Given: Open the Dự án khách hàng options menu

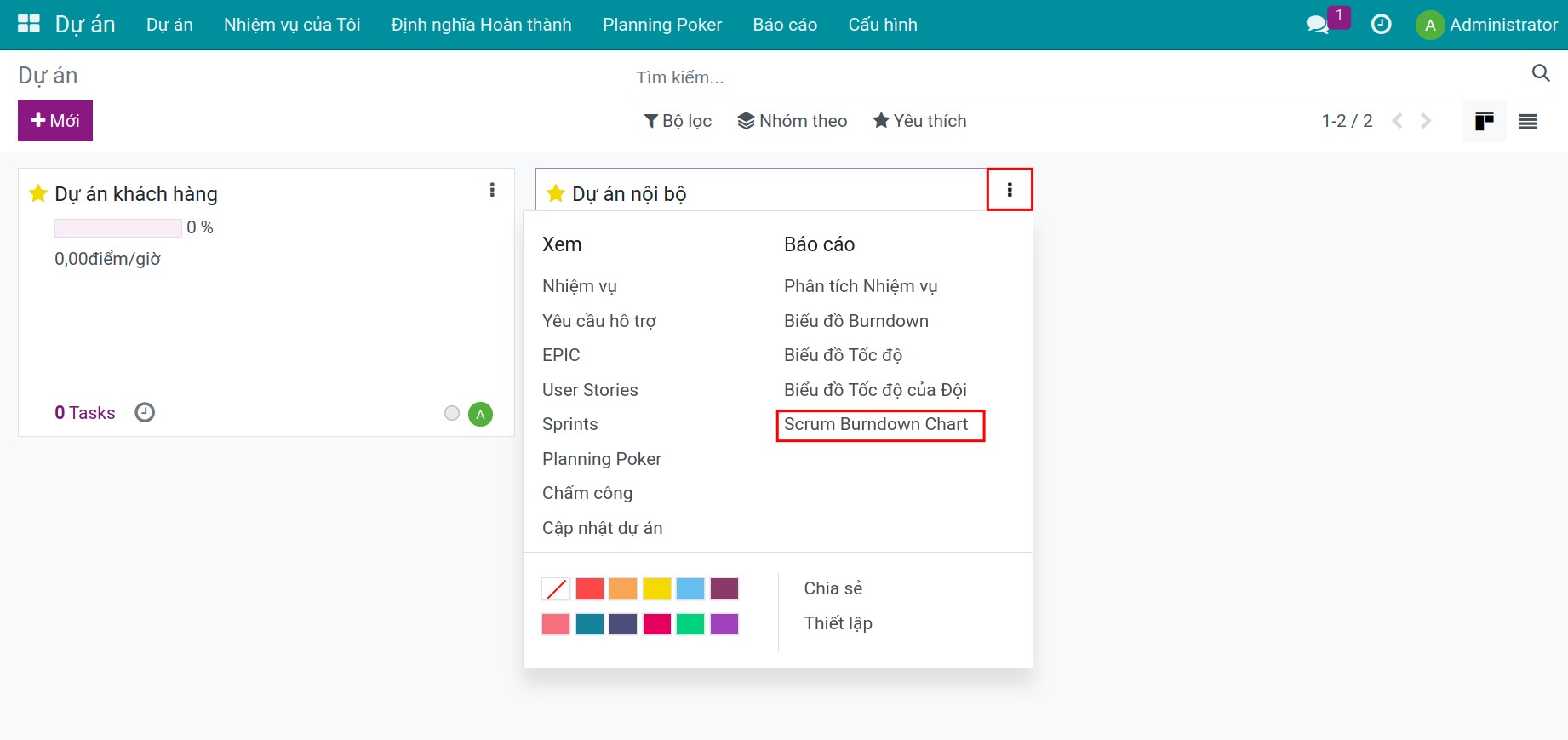Looking at the screenshot, I should click(x=492, y=190).
